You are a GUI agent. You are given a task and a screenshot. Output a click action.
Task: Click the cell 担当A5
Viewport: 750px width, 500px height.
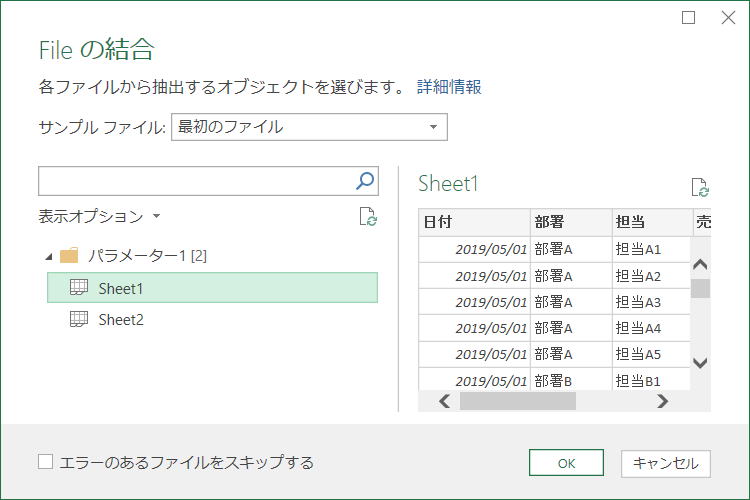click(x=651, y=355)
